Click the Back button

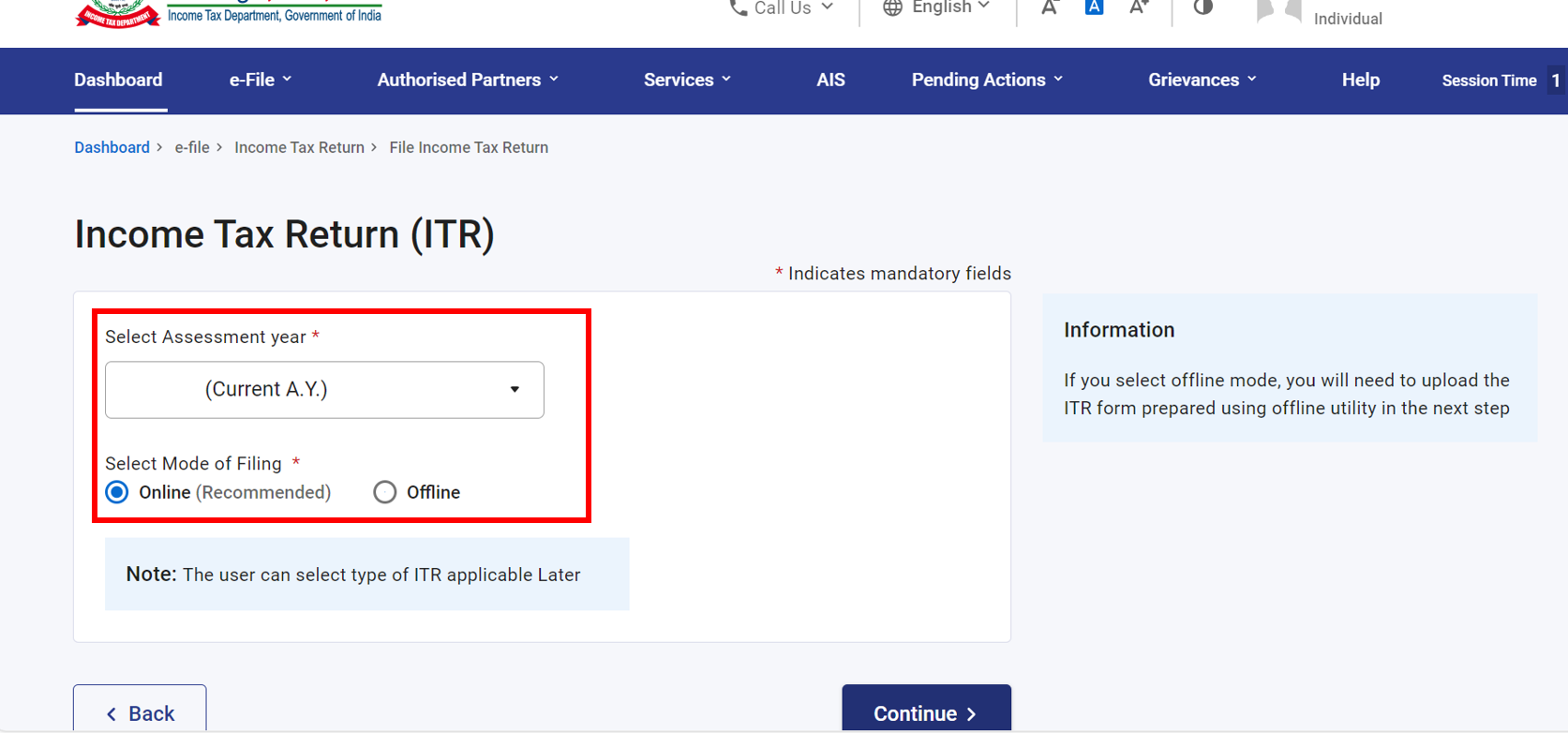[x=140, y=712]
